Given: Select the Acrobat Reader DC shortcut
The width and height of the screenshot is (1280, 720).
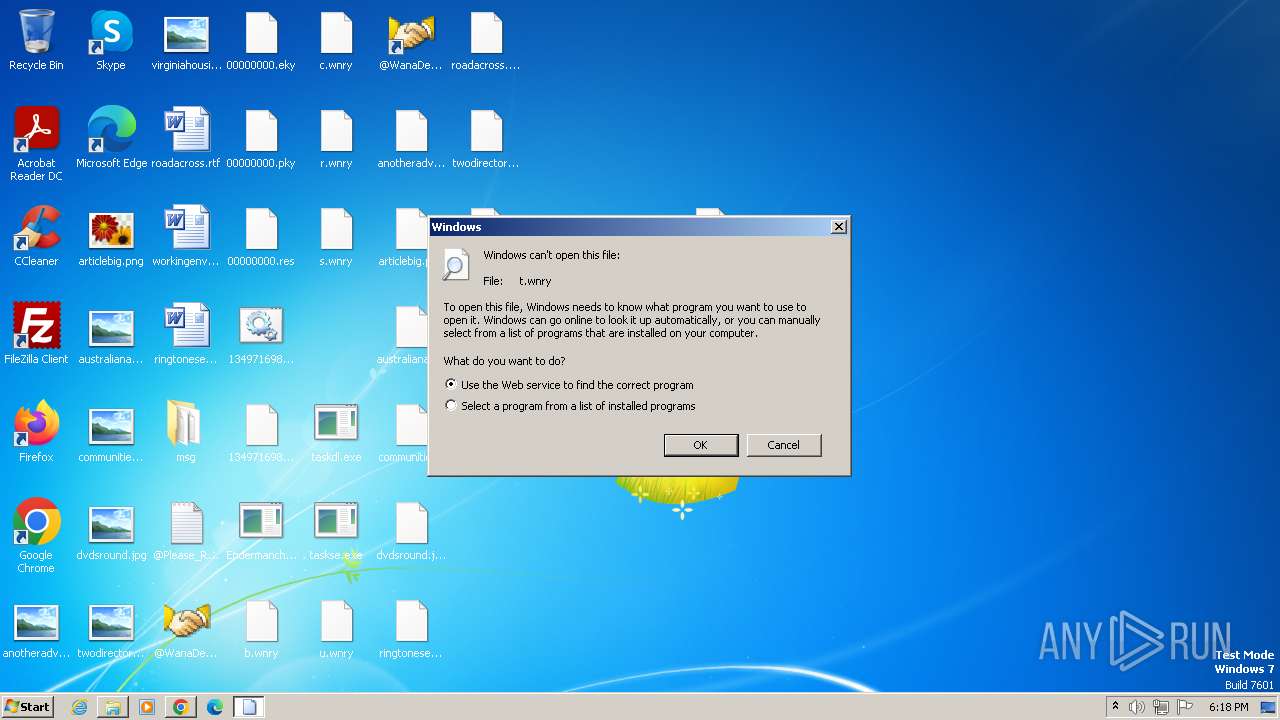Looking at the screenshot, I should pos(36,145).
